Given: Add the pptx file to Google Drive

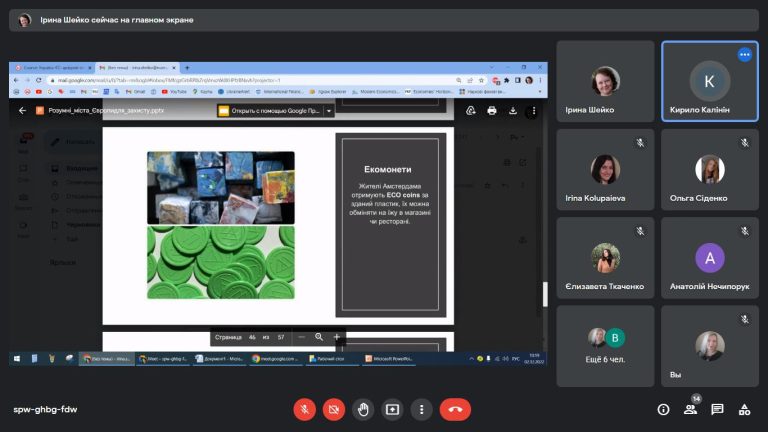Looking at the screenshot, I should [x=471, y=111].
